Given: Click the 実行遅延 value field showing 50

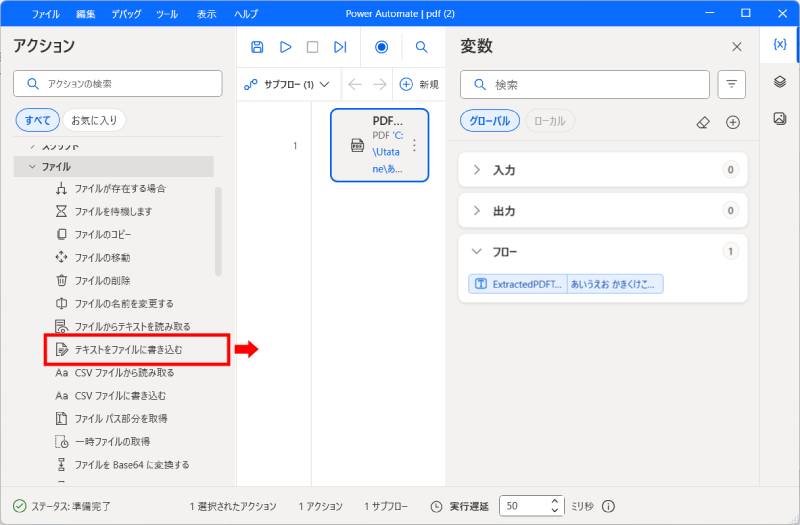Looking at the screenshot, I should (526, 506).
